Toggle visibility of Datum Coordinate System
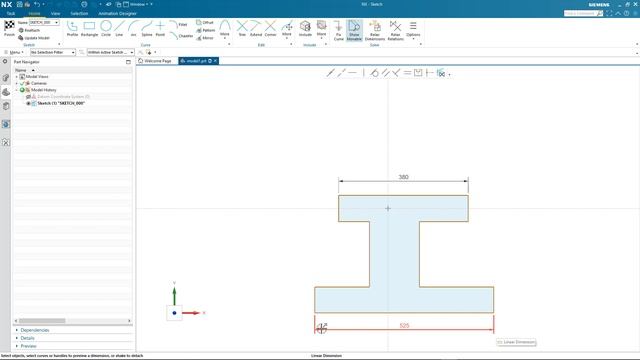The height and width of the screenshot is (360, 640). 28,97
